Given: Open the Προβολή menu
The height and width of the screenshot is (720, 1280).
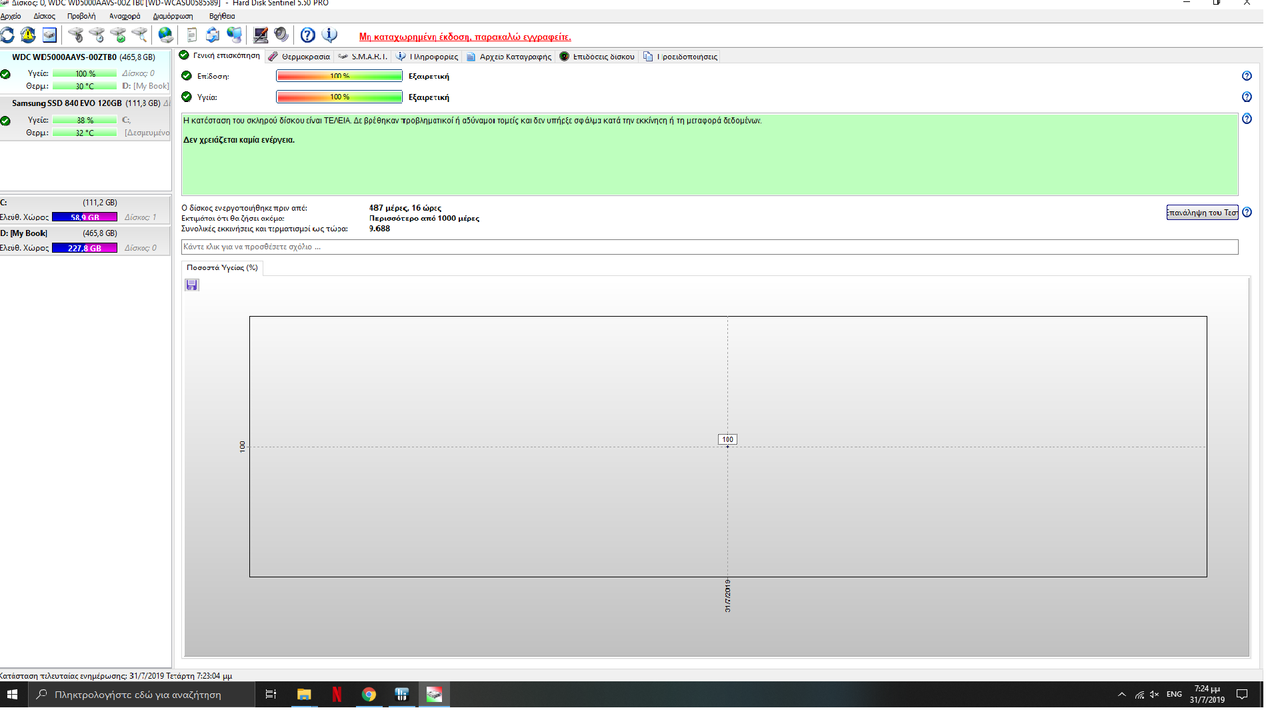Looking at the screenshot, I should pos(82,16).
